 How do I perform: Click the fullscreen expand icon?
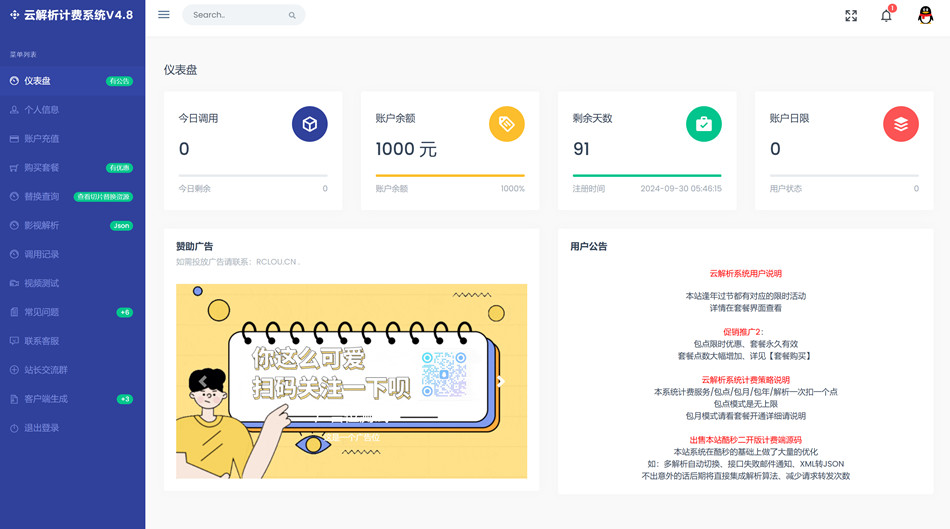click(851, 16)
